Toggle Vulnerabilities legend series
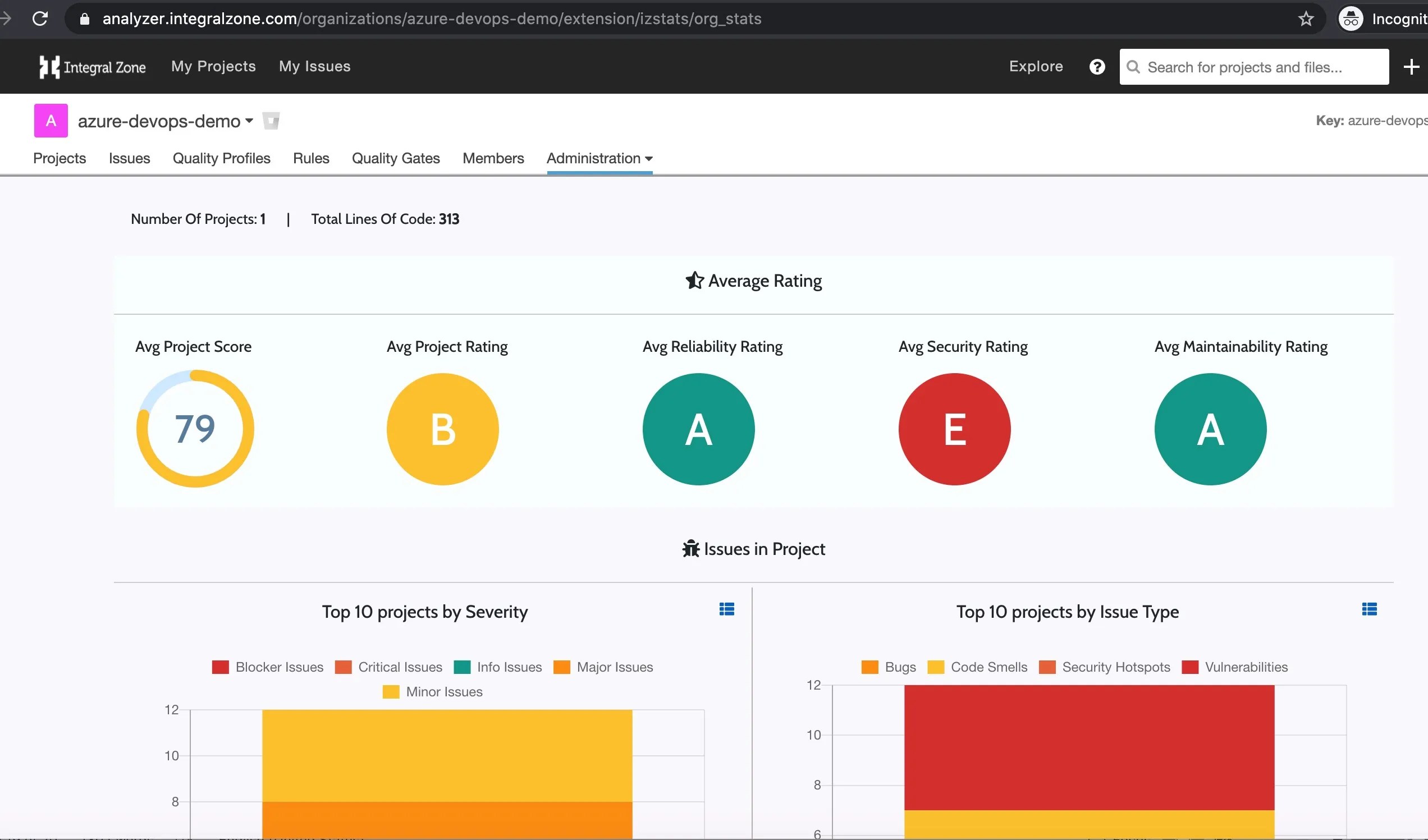1428x840 pixels. pyautogui.click(x=1235, y=667)
